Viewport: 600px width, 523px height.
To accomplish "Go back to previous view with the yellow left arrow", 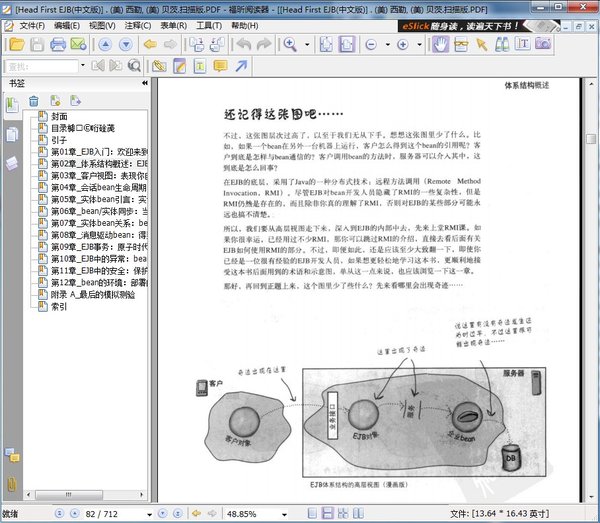I will pyautogui.click(x=150, y=45).
